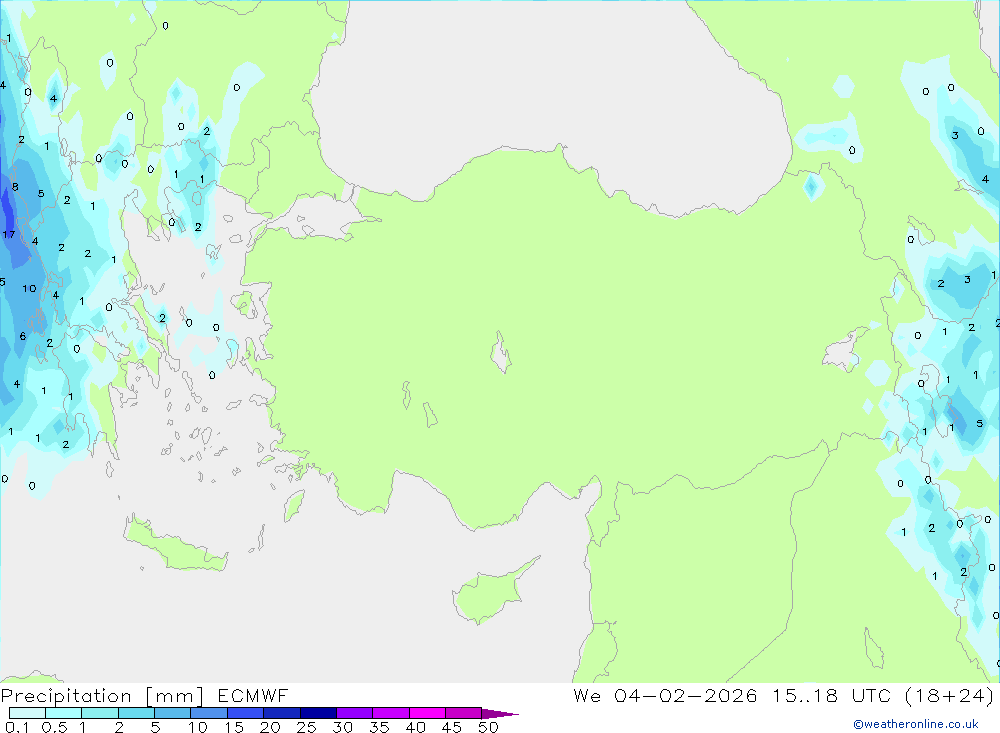Select the legend swatch between 1 and 2
Image resolution: width=1000 pixels, height=733 pixels.
tap(100, 713)
